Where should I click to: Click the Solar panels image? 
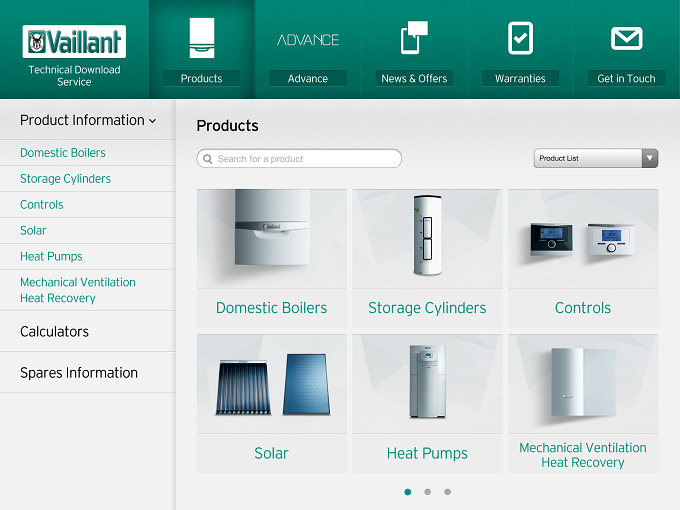coord(272,384)
